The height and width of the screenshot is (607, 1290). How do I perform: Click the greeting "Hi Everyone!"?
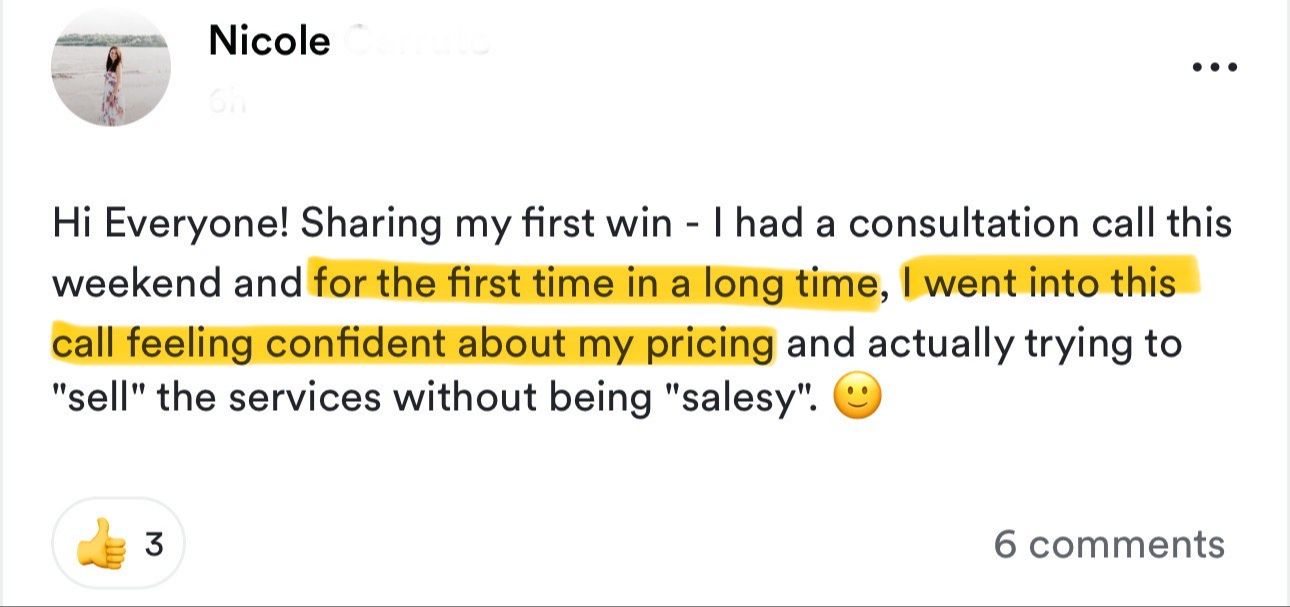coord(170,224)
